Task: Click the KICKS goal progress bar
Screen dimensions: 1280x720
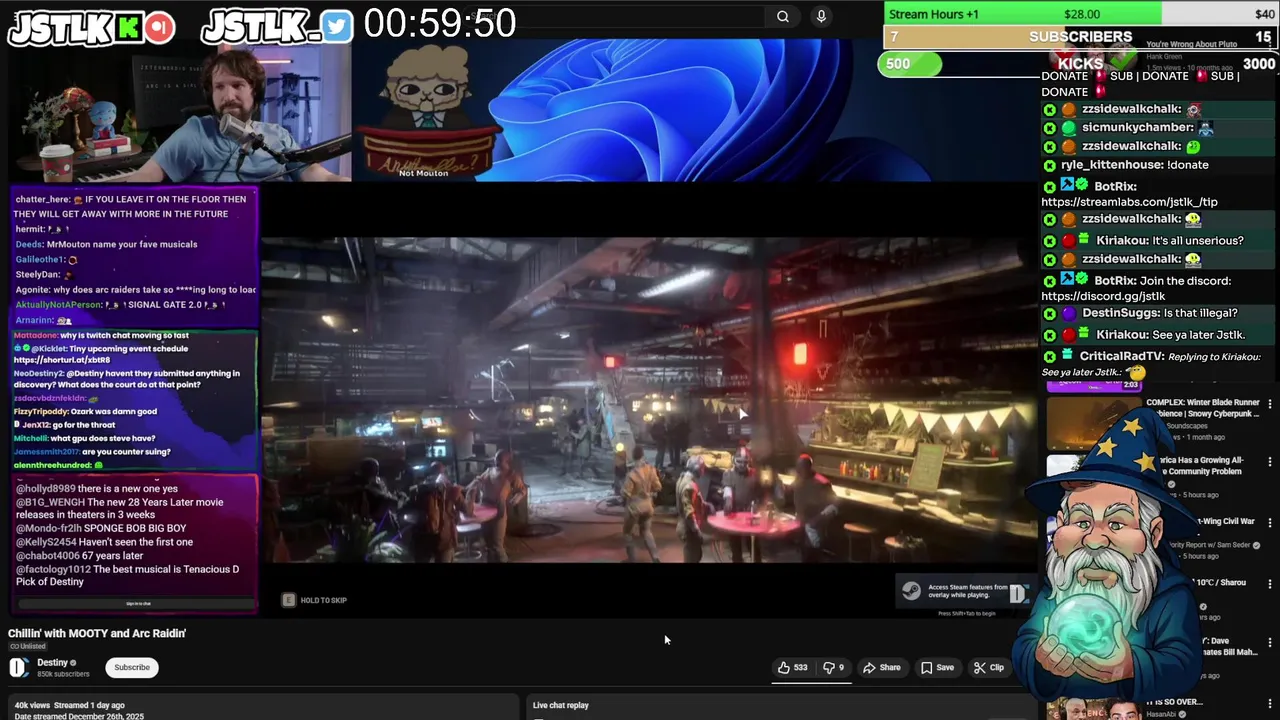Action: click(1080, 64)
